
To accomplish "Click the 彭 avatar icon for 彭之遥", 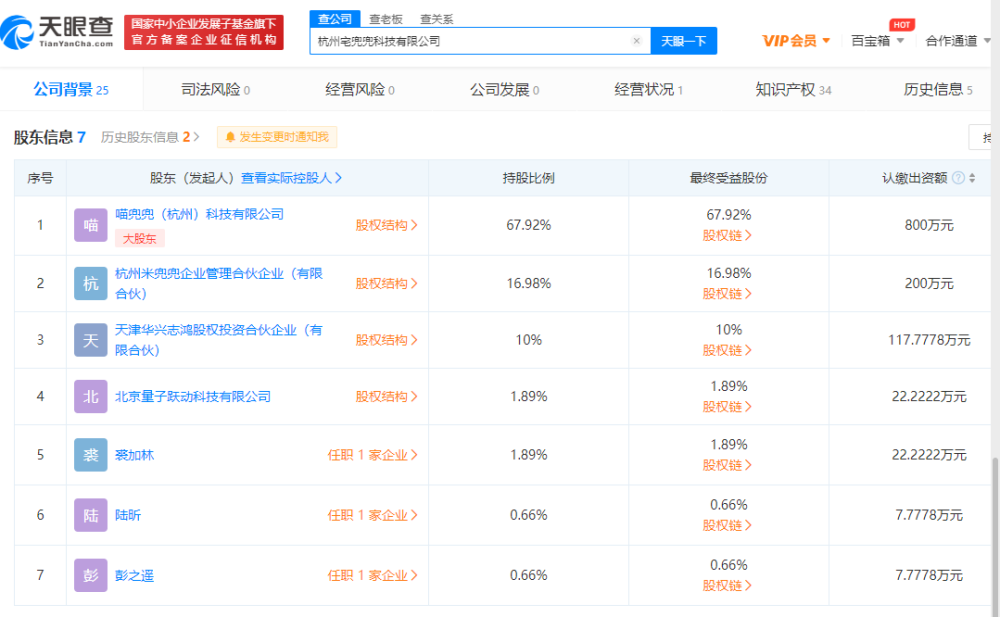I will [x=91, y=575].
